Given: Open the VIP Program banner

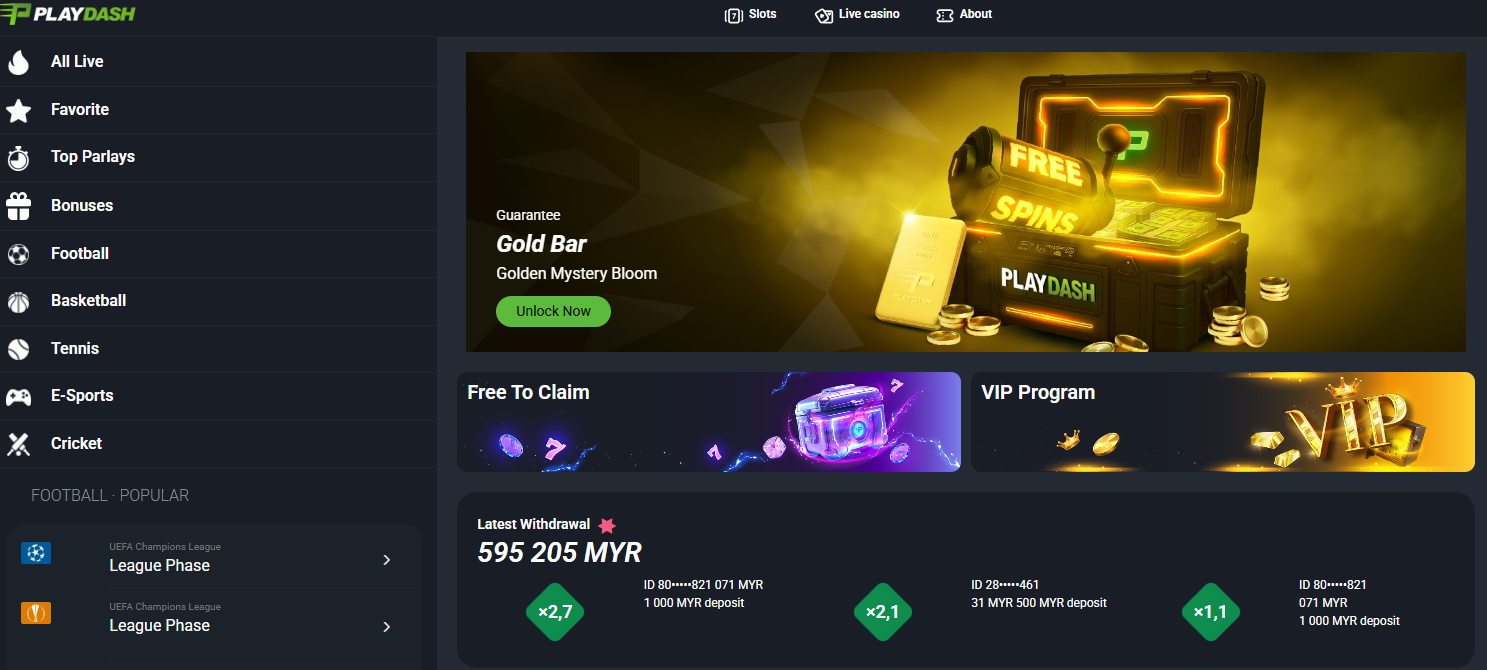Looking at the screenshot, I should click(1223, 422).
